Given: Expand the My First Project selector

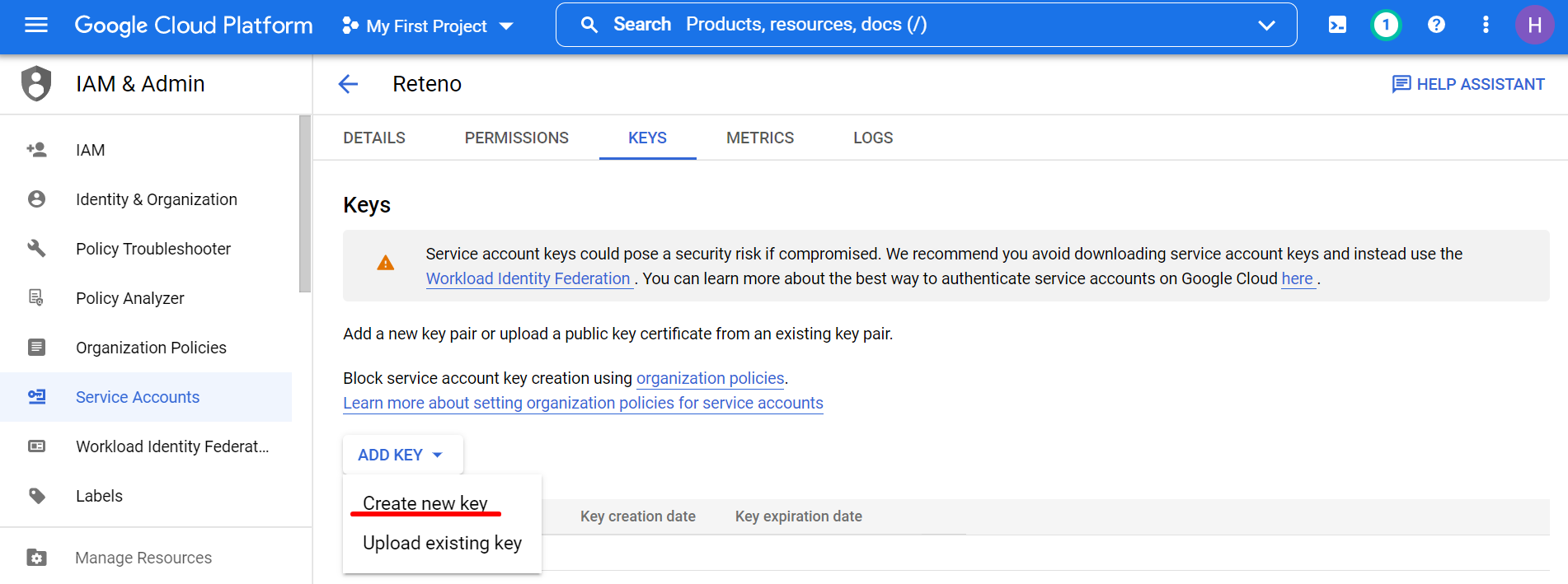Looking at the screenshot, I should (x=428, y=26).
